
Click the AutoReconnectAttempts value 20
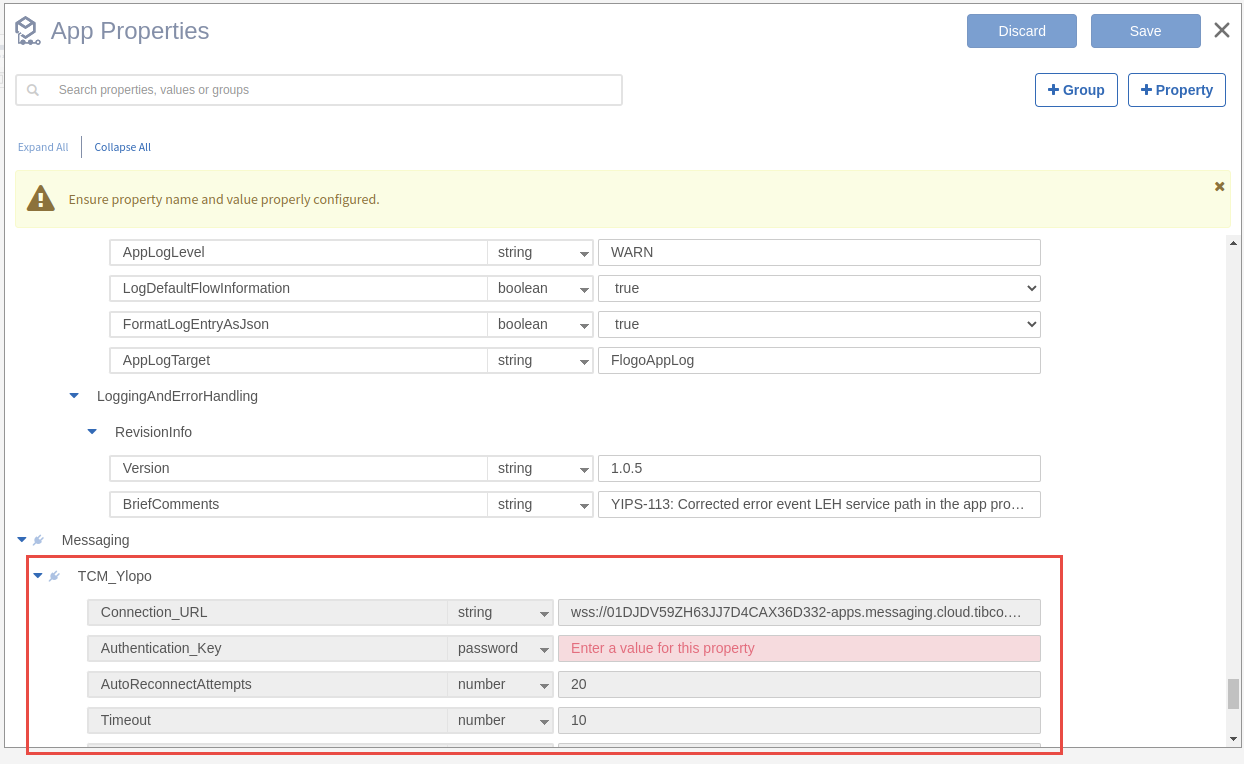799,684
